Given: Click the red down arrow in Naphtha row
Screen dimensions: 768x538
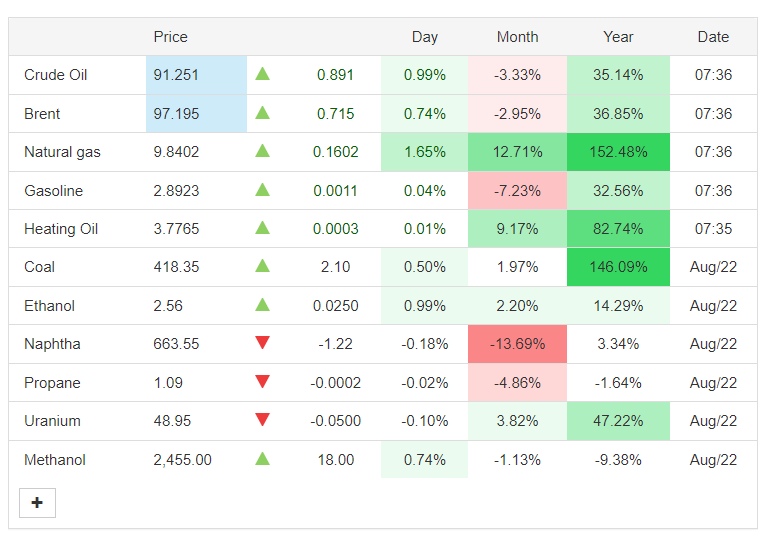Looking at the screenshot, I should [263, 342].
